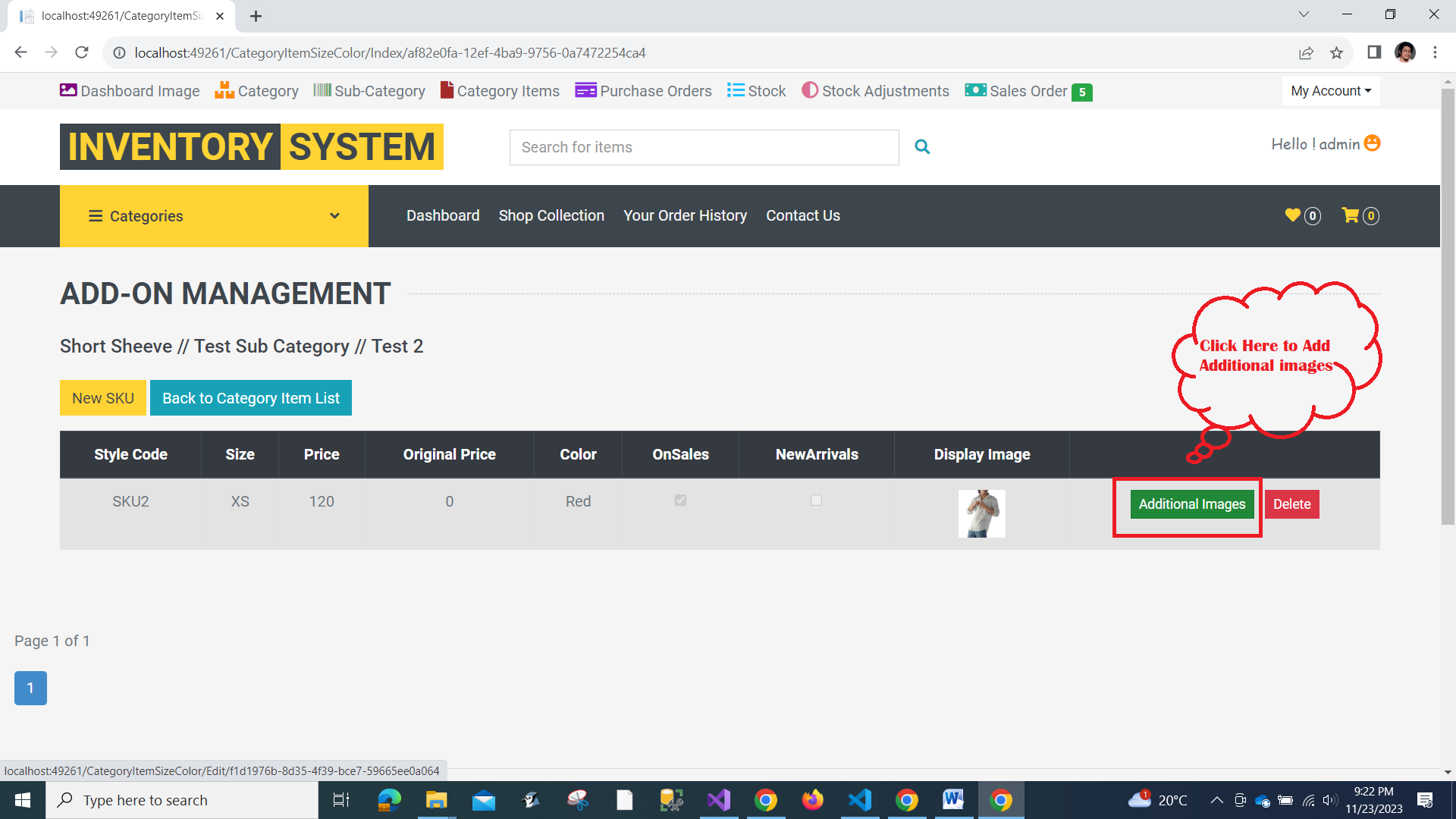Toggle NewArrivals checkbox for SKU2
Viewport: 1456px width, 819px height.
click(816, 500)
